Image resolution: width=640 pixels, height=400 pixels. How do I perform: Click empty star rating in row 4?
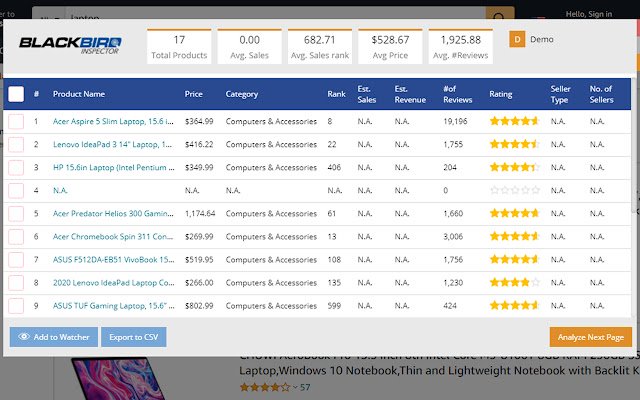(515, 190)
